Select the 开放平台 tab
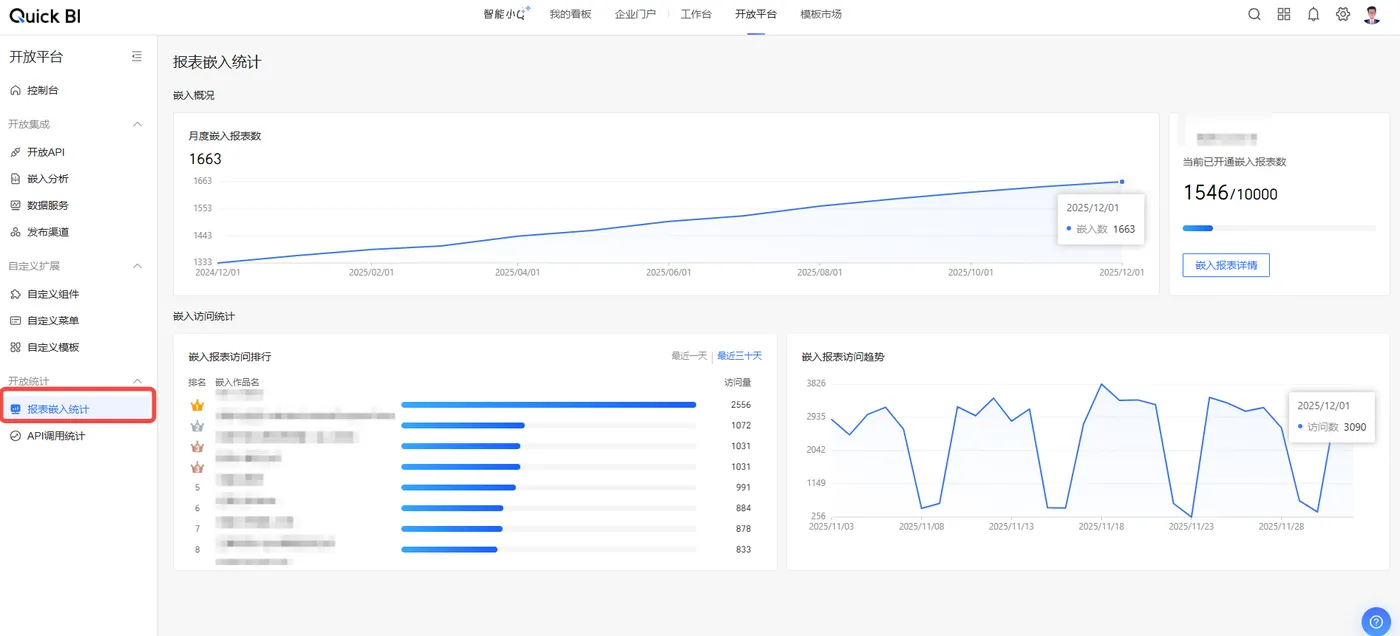The image size is (1400, 636). click(x=755, y=15)
